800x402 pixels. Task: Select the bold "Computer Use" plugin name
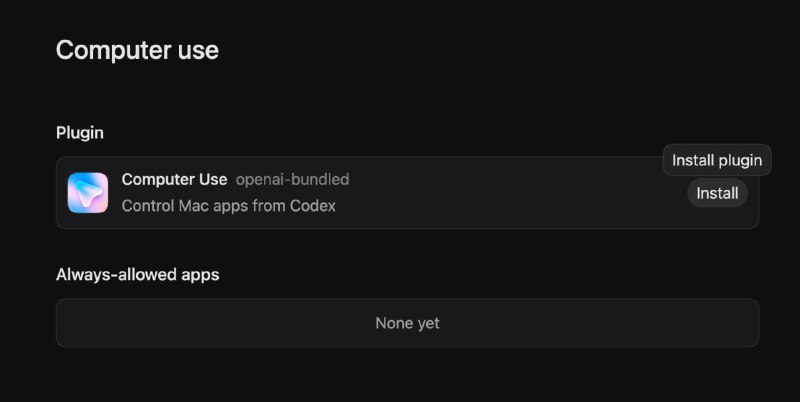point(174,180)
